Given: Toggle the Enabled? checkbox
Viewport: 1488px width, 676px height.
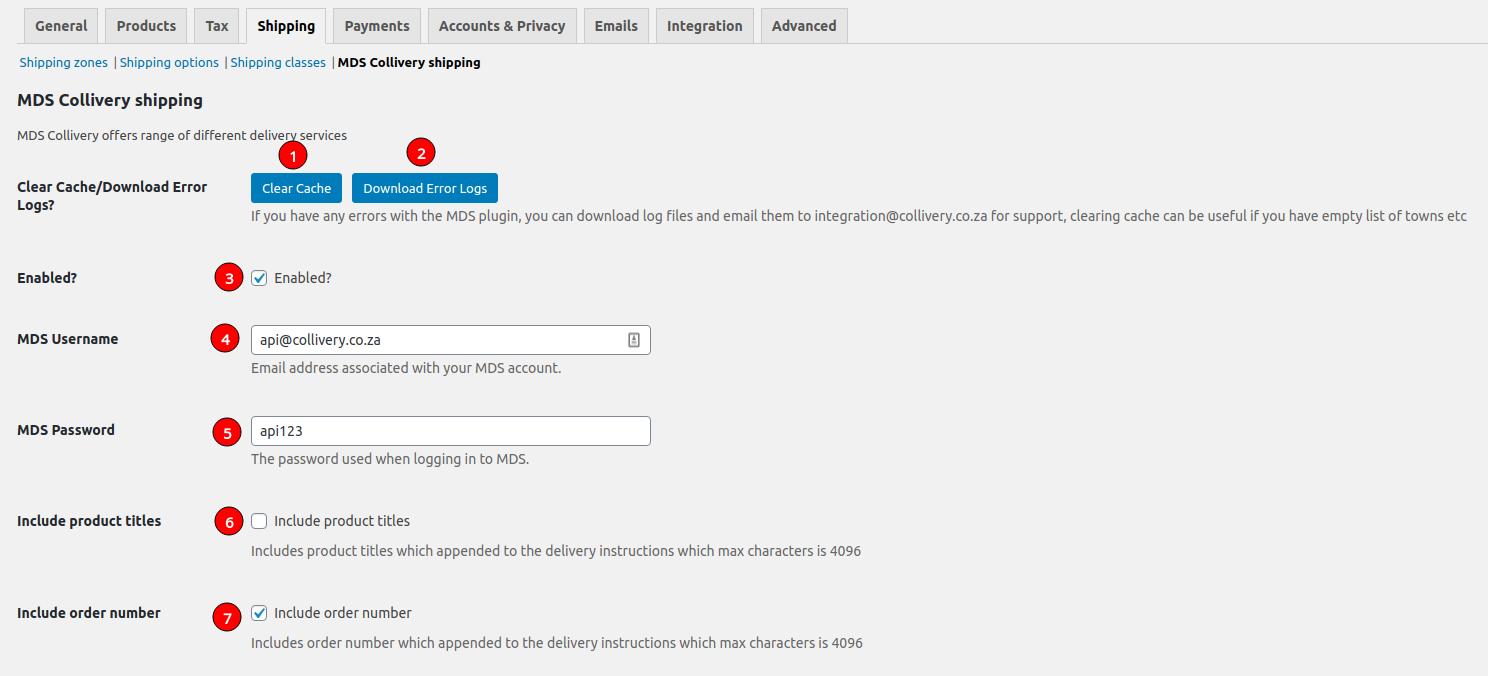Looking at the screenshot, I should point(259,278).
